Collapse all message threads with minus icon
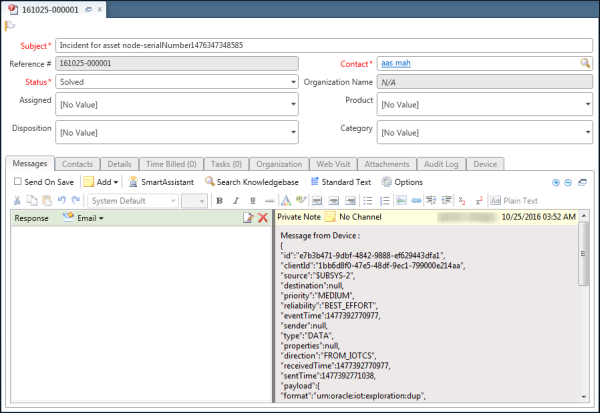The image size is (600, 413). 568,183
